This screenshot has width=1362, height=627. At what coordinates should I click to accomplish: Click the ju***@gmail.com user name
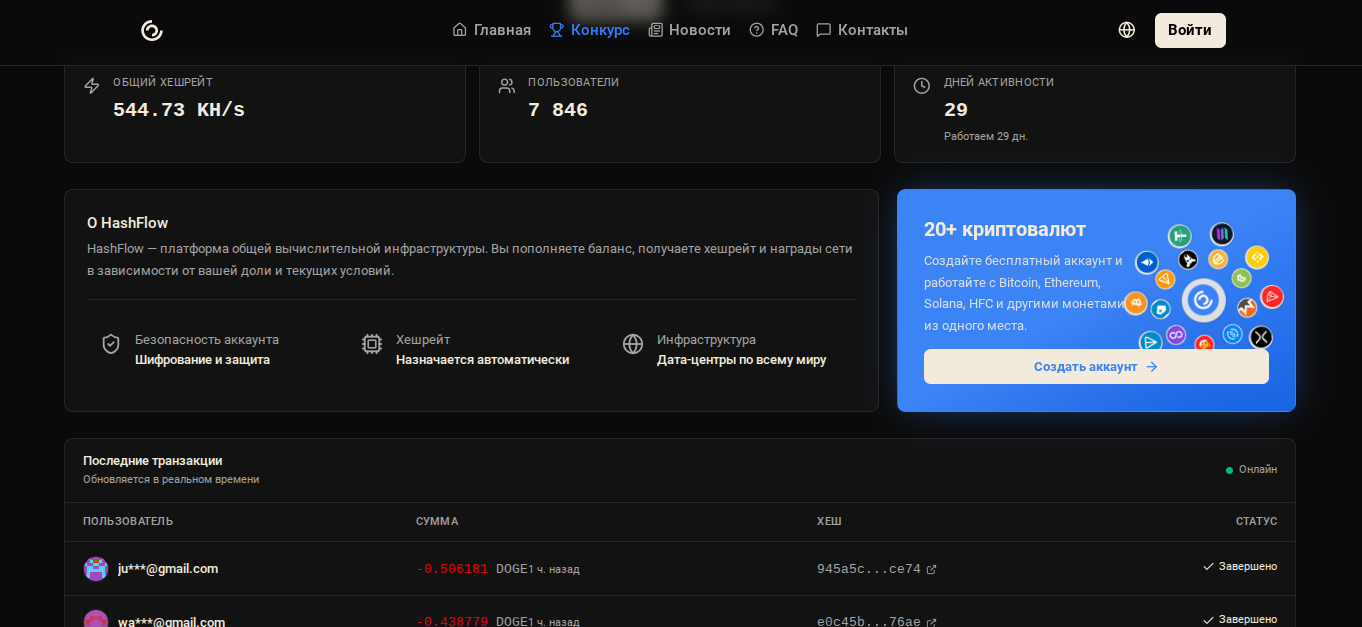pyautogui.click(x=168, y=569)
